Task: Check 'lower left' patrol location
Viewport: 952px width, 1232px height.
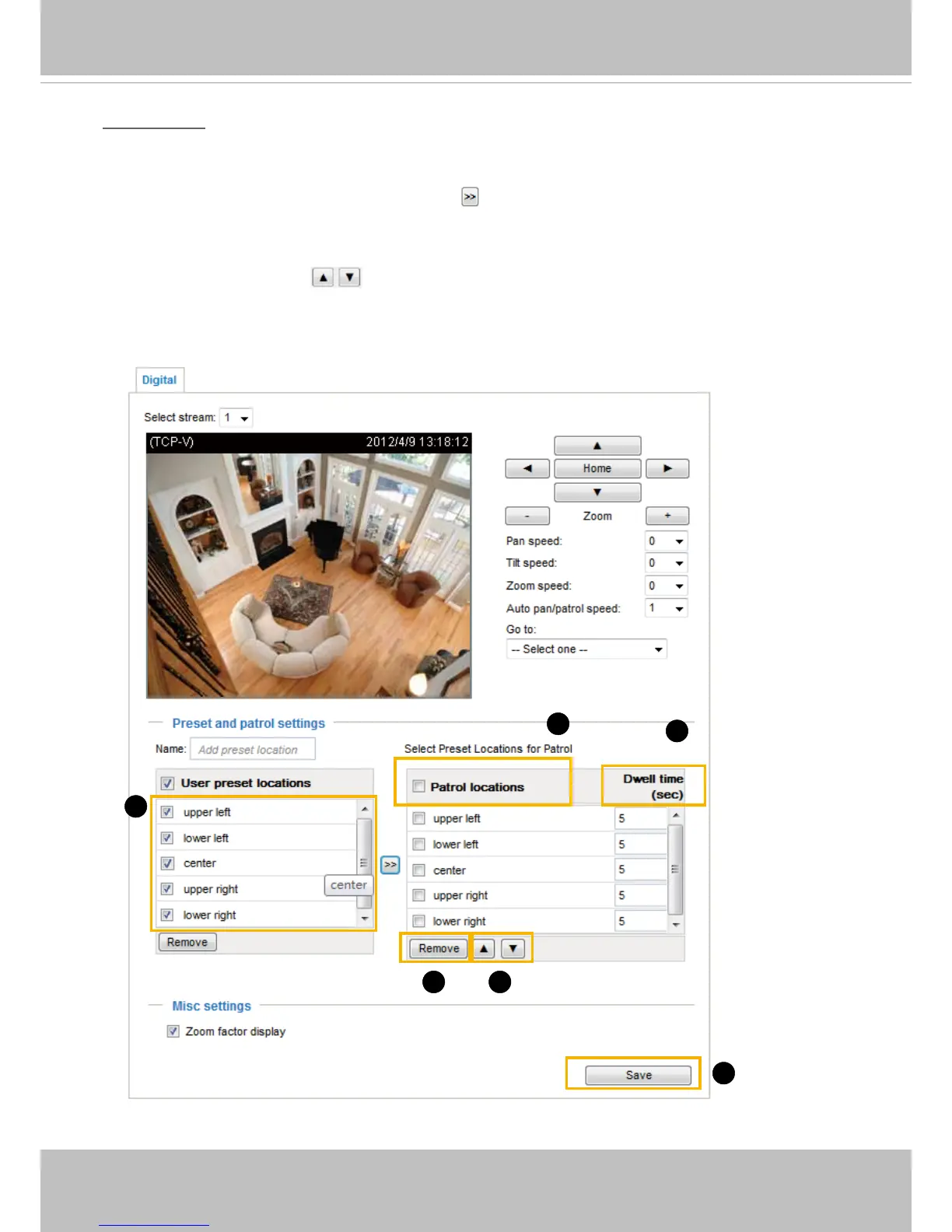Action: point(418,844)
